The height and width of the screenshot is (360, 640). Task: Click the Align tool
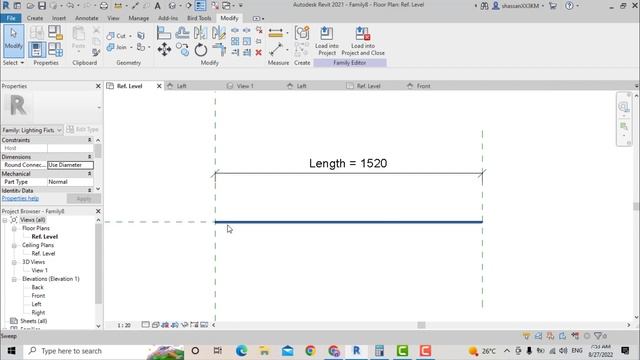pos(164,33)
